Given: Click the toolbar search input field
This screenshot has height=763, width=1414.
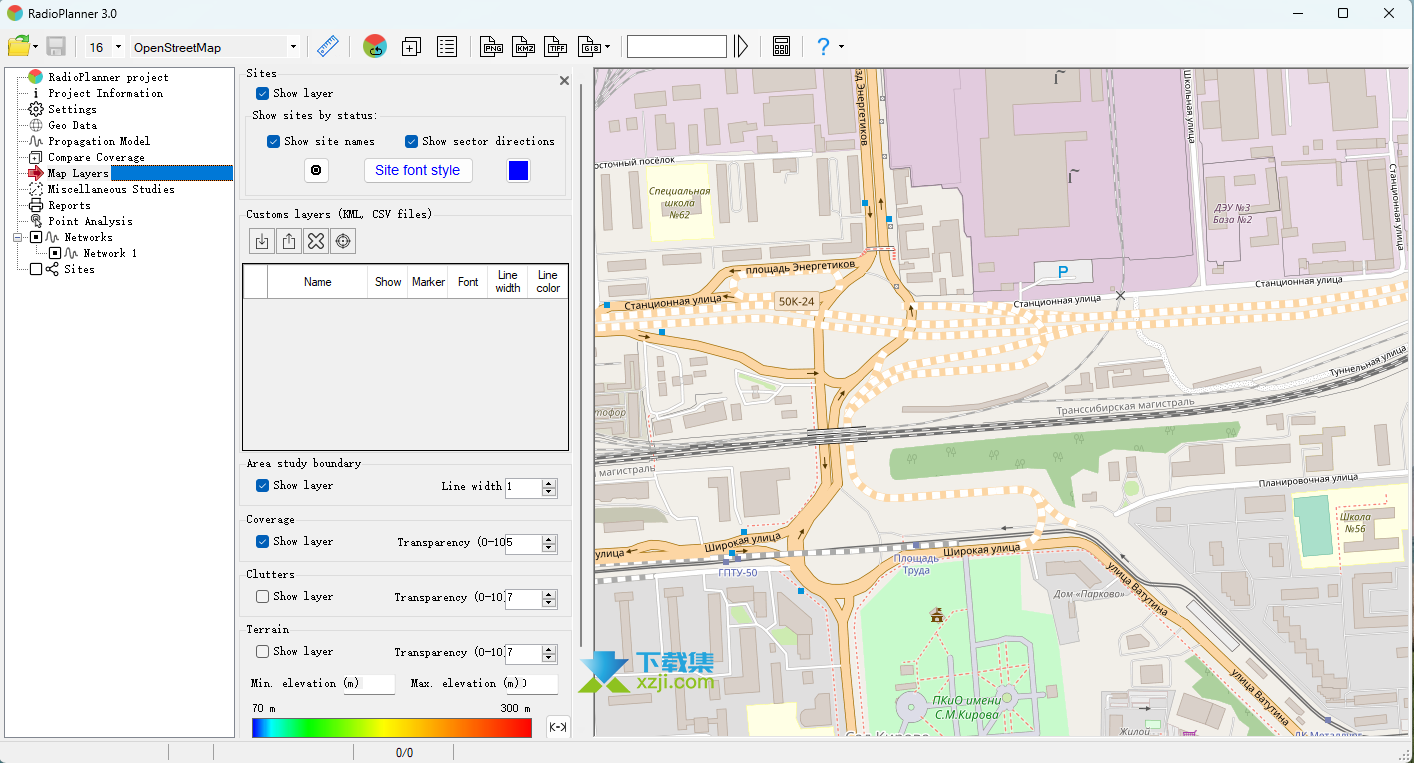Looking at the screenshot, I should click(677, 47).
